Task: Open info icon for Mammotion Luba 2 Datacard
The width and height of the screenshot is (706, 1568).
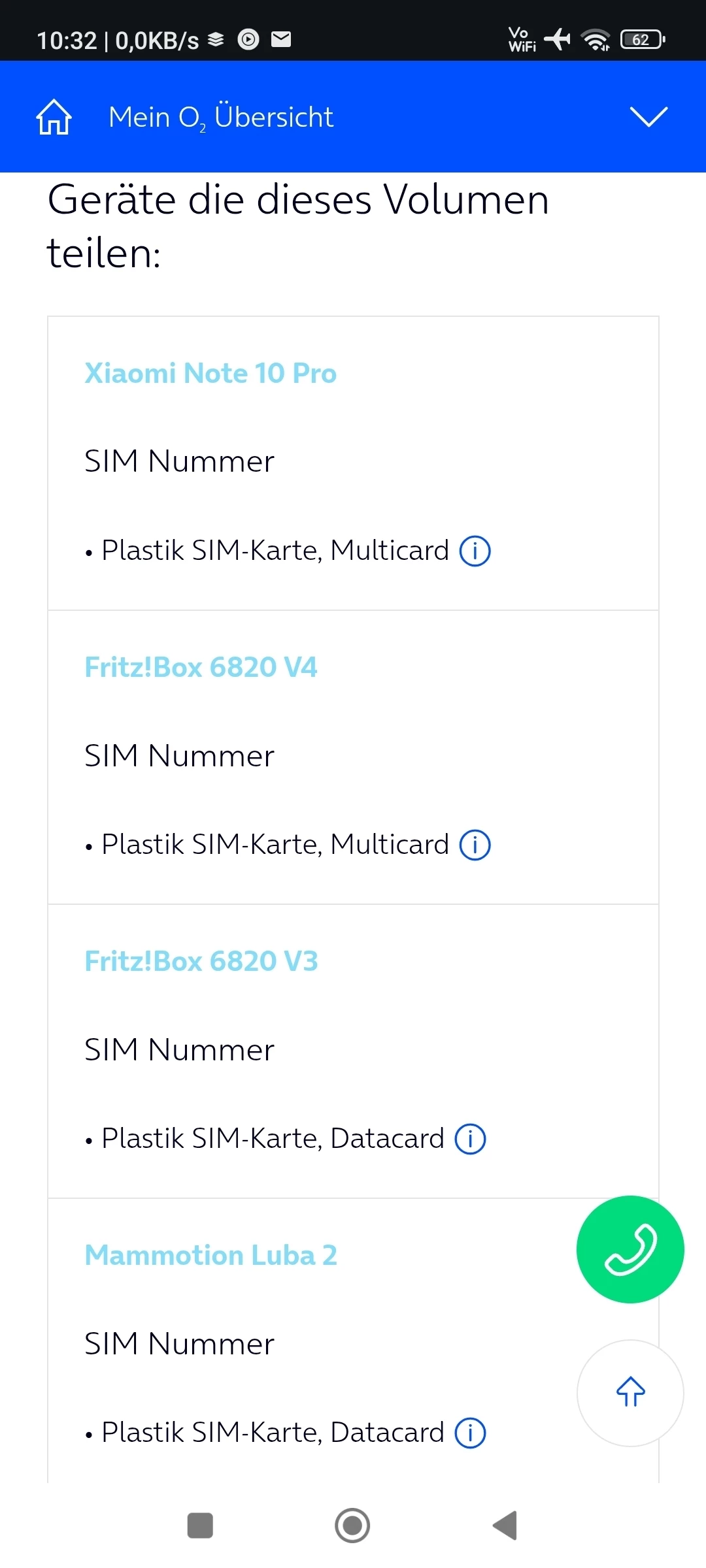Action: click(x=470, y=1433)
